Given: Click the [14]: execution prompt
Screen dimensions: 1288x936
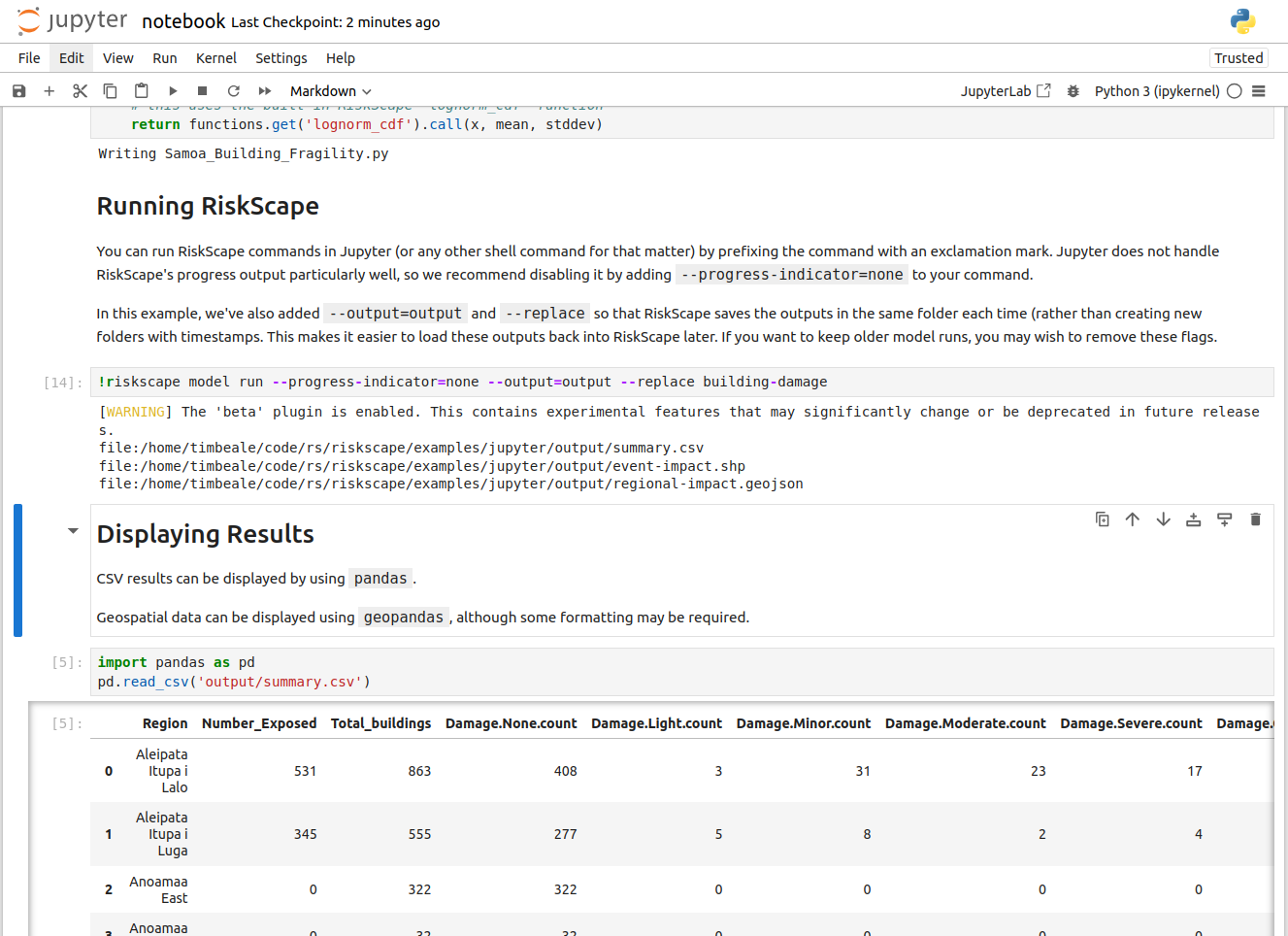Looking at the screenshot, I should [x=63, y=383].
